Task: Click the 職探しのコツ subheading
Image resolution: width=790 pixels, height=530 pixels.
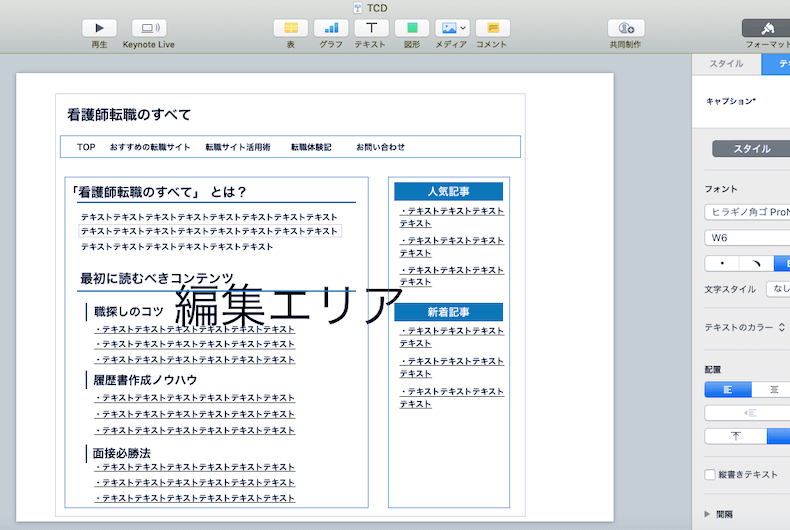Action: (x=128, y=312)
